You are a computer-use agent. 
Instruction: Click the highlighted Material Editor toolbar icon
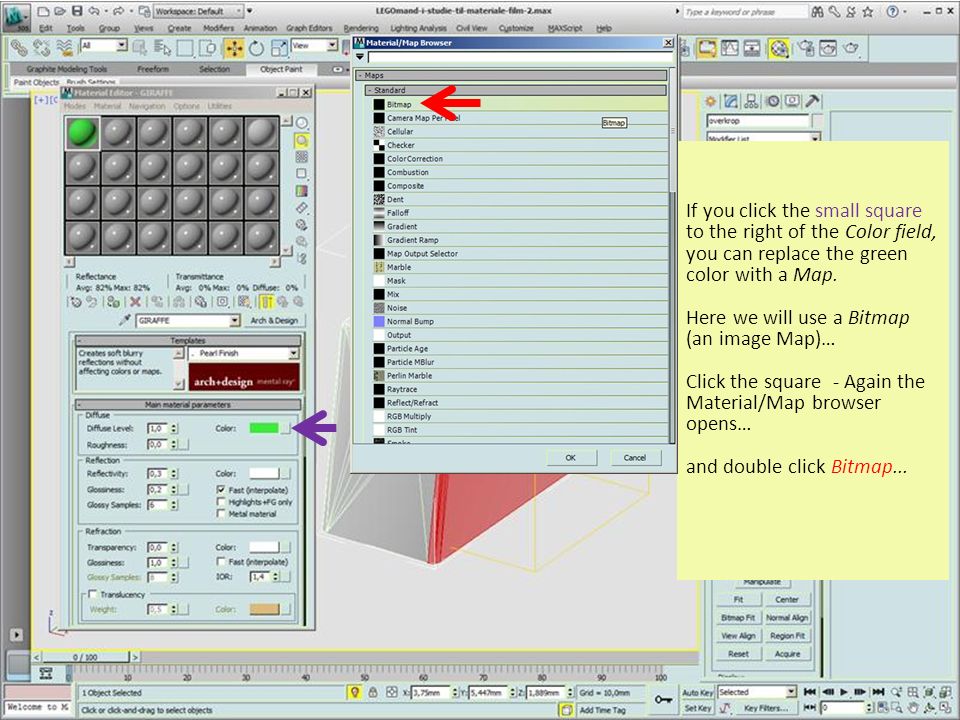(779, 48)
